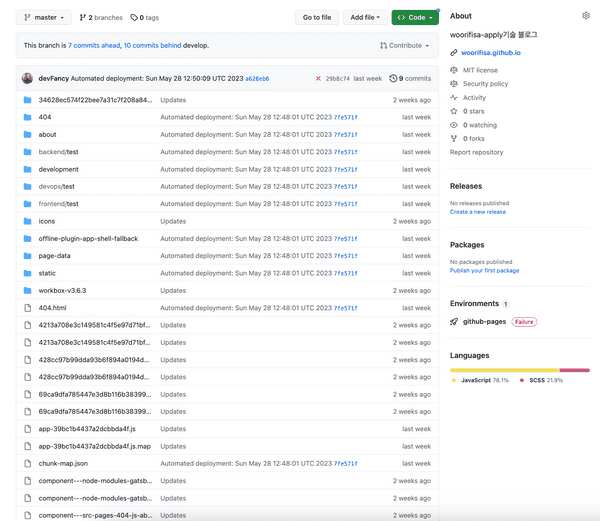Open the chunk-map.json file
The width and height of the screenshot is (600, 521).
[x=63, y=464]
